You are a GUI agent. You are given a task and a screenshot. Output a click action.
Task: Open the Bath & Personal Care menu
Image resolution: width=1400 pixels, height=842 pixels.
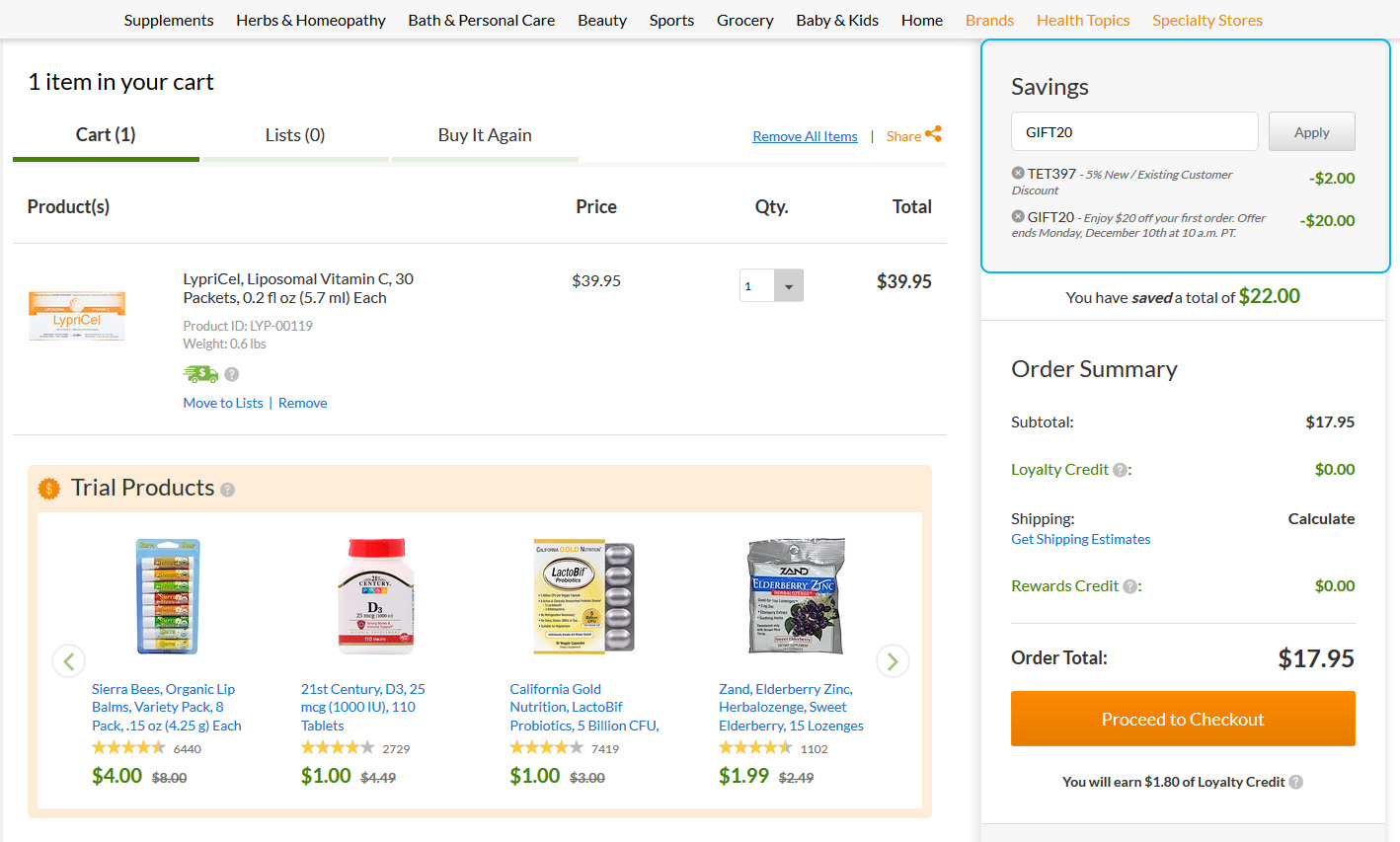[482, 20]
